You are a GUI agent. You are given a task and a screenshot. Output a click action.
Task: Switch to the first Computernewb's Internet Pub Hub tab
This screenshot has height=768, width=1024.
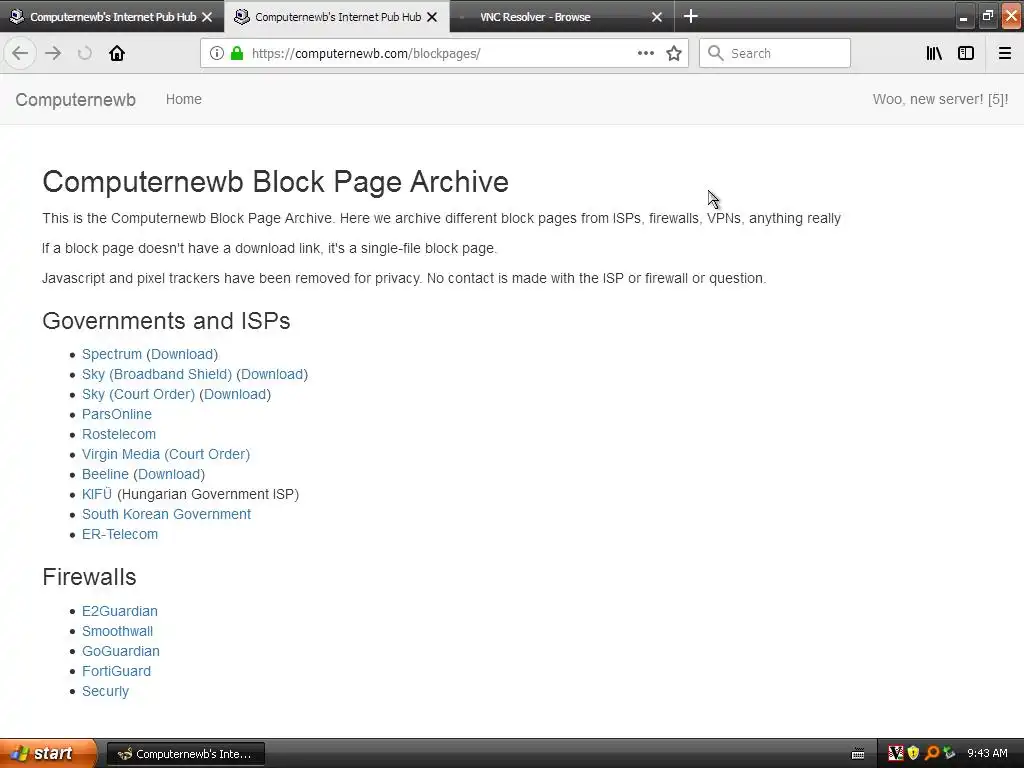[x=112, y=16]
